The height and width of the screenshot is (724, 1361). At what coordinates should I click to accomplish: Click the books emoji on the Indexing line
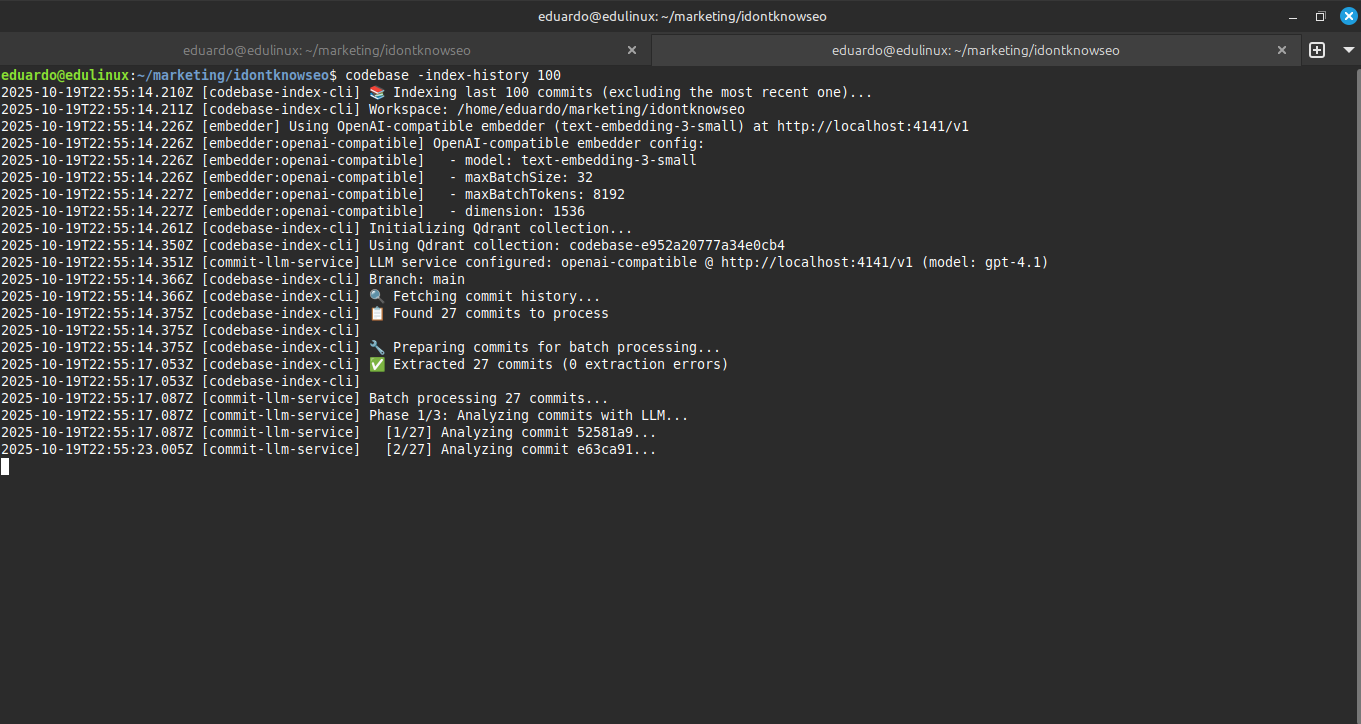(x=377, y=92)
